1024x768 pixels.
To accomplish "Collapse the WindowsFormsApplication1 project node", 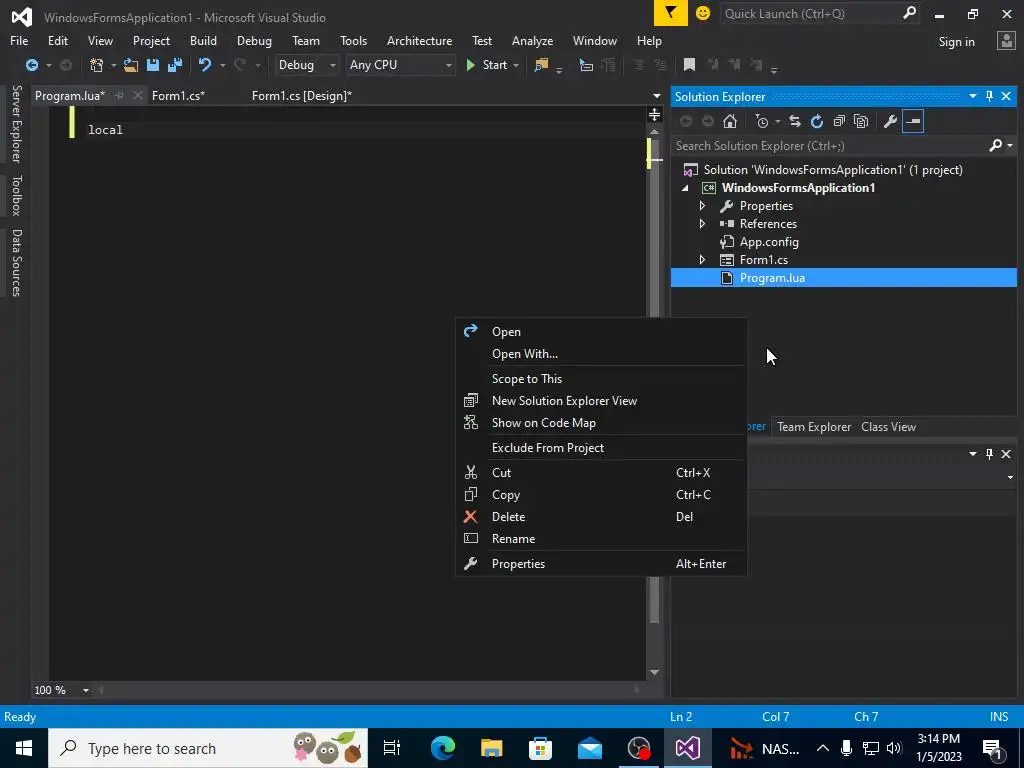I will click(x=685, y=188).
